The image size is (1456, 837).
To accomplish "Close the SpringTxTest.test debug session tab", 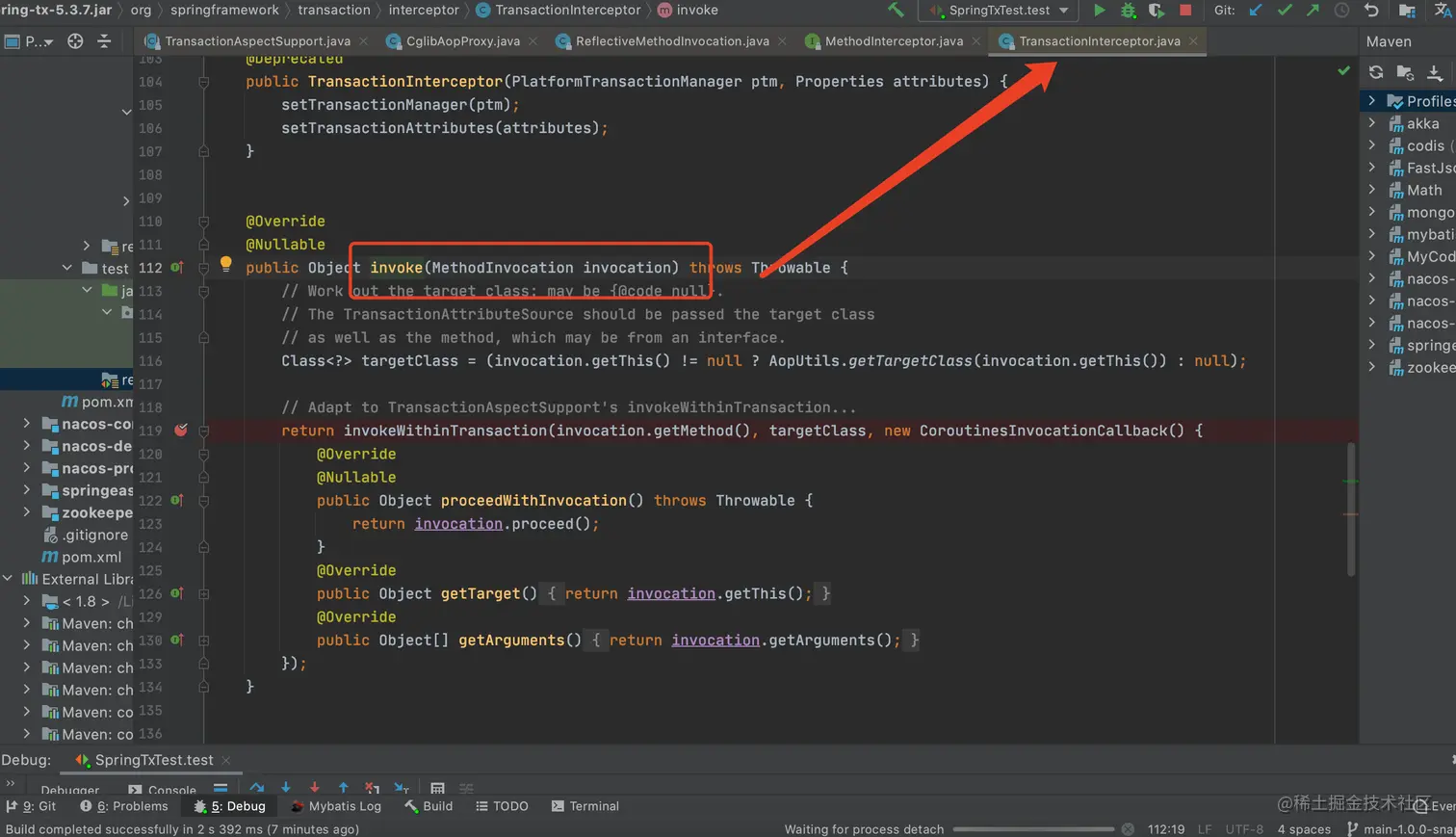I will click(226, 760).
